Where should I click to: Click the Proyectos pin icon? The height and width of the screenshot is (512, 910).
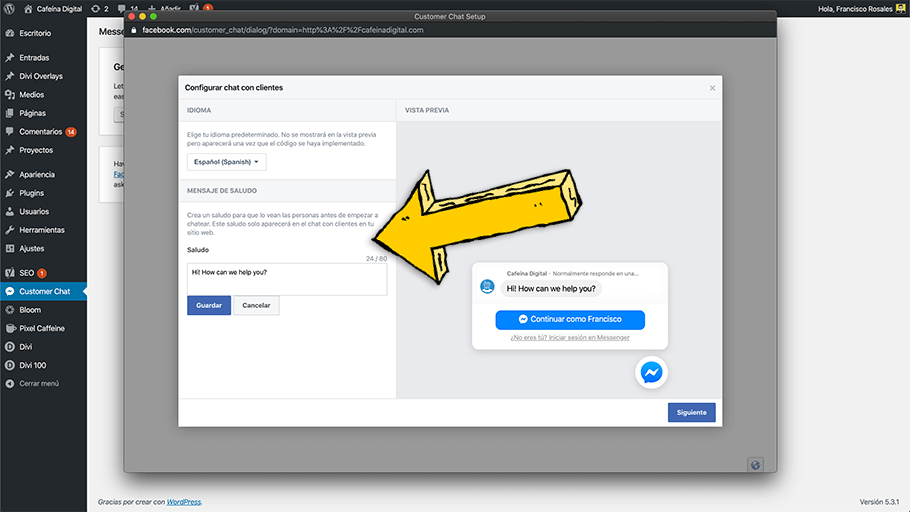point(9,150)
